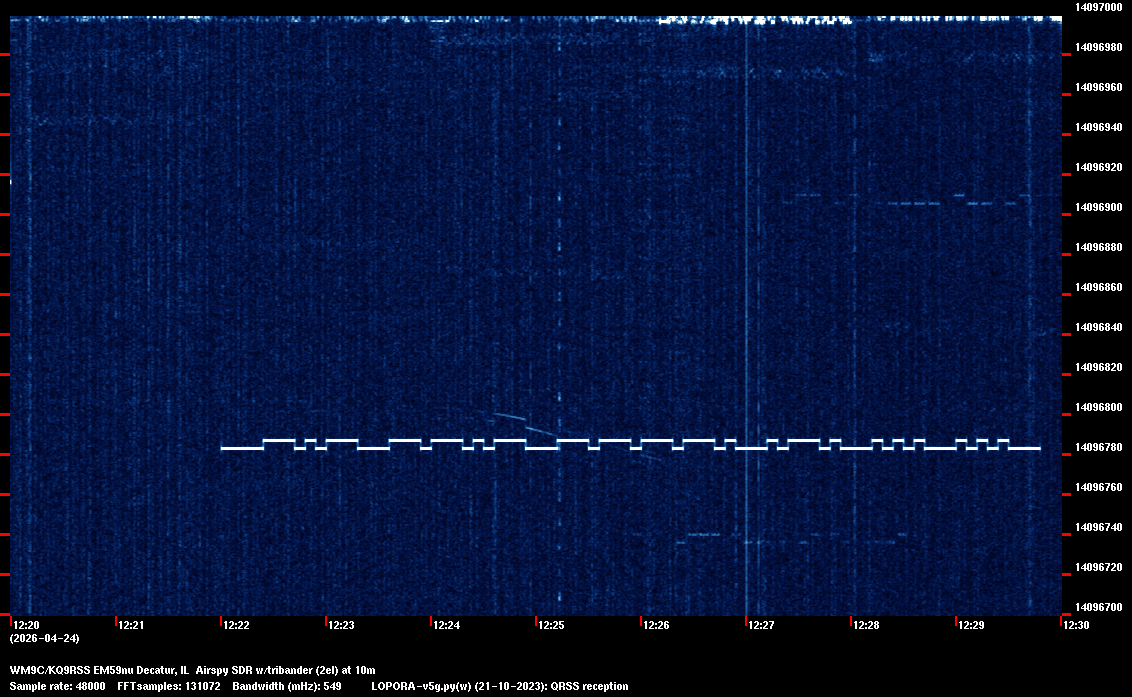Click the Bandwidth (mHz) 549 label
The image size is (1132, 697).
(x=287, y=686)
